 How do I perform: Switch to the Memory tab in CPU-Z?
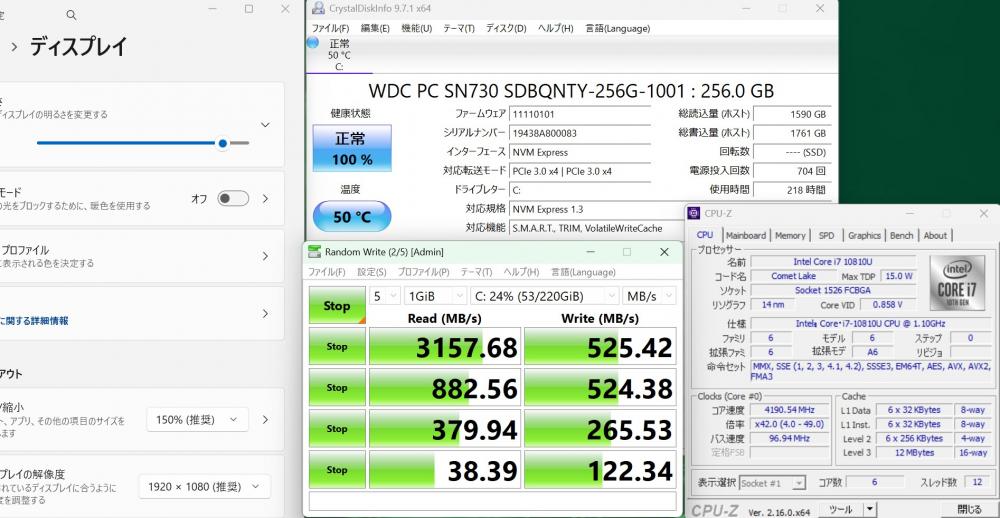pyautogui.click(x=790, y=235)
